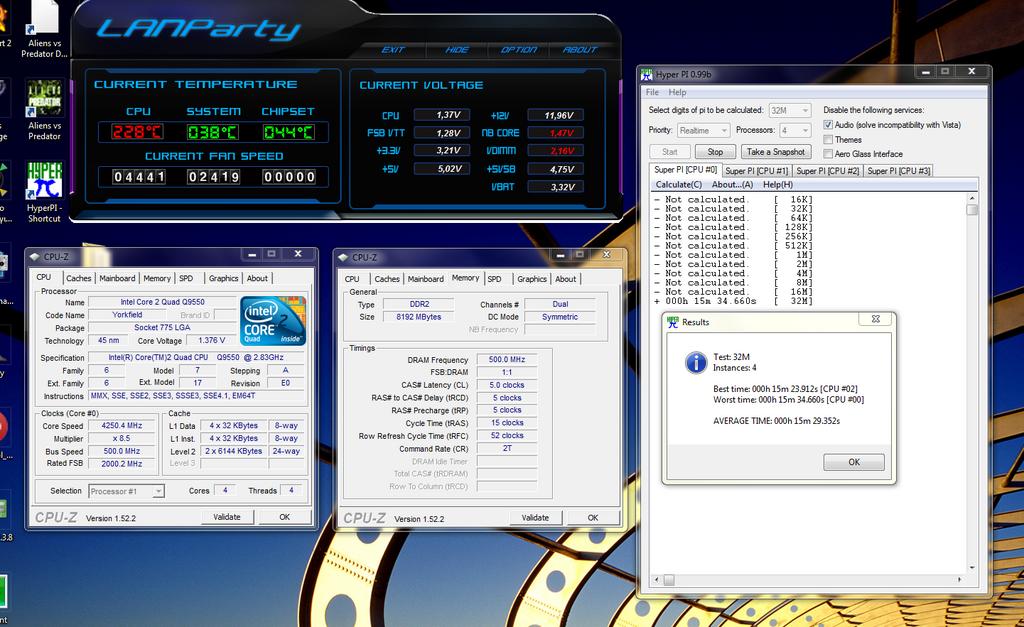This screenshot has width=1024, height=627.
Task: Click OK in left CPU-Z window
Action: 285,517
